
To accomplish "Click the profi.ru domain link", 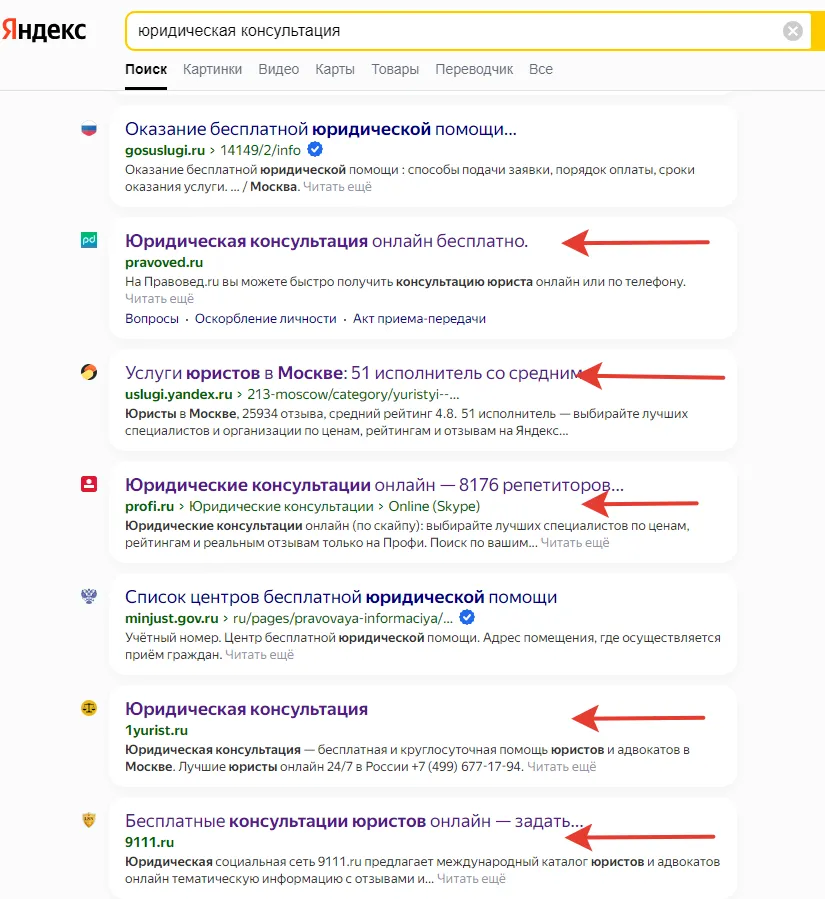I will click(150, 506).
